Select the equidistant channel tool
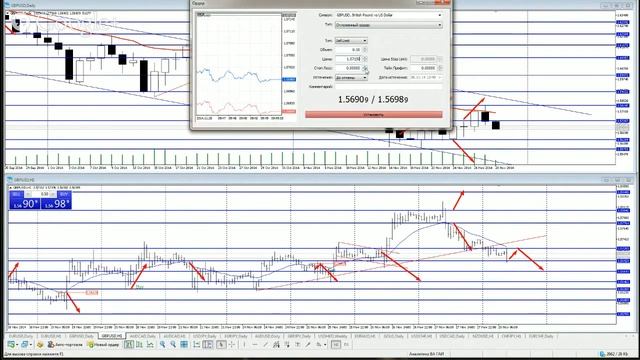Viewport: 640px width, 360px height. pos(276,345)
